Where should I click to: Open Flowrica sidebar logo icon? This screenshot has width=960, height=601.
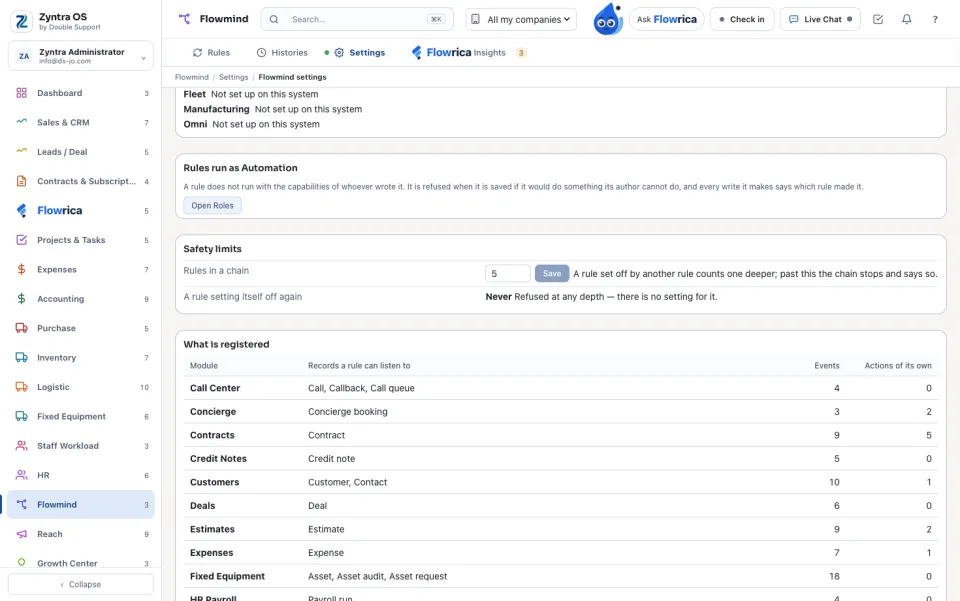(x=21, y=211)
